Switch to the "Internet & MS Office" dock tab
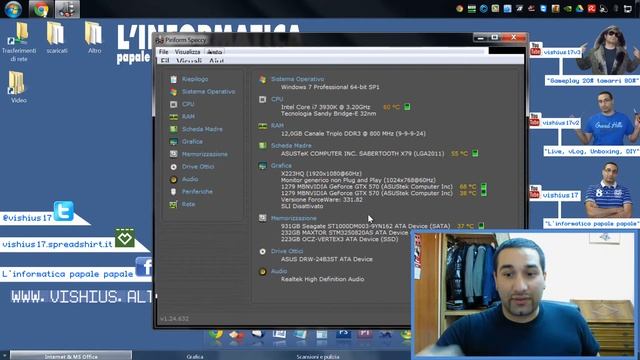640x360 pixels. click(x=71, y=356)
